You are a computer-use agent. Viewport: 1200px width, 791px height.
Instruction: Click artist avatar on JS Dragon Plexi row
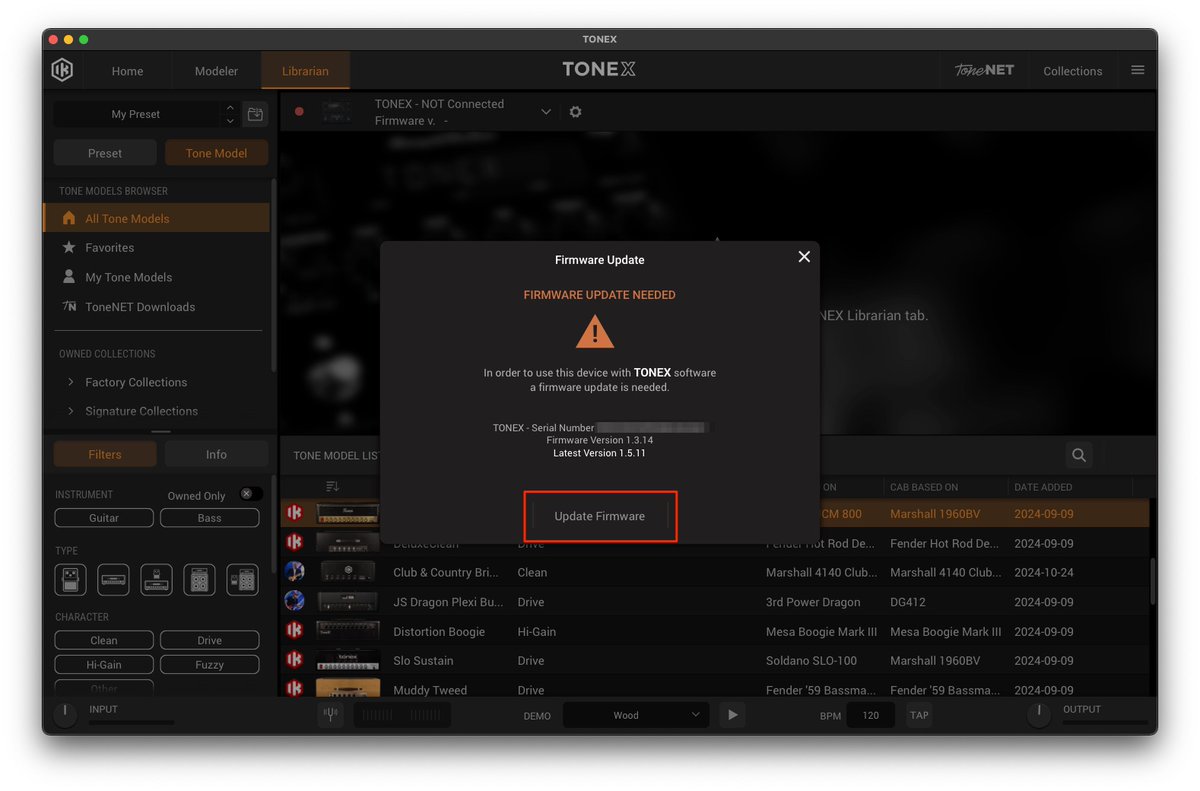294,601
